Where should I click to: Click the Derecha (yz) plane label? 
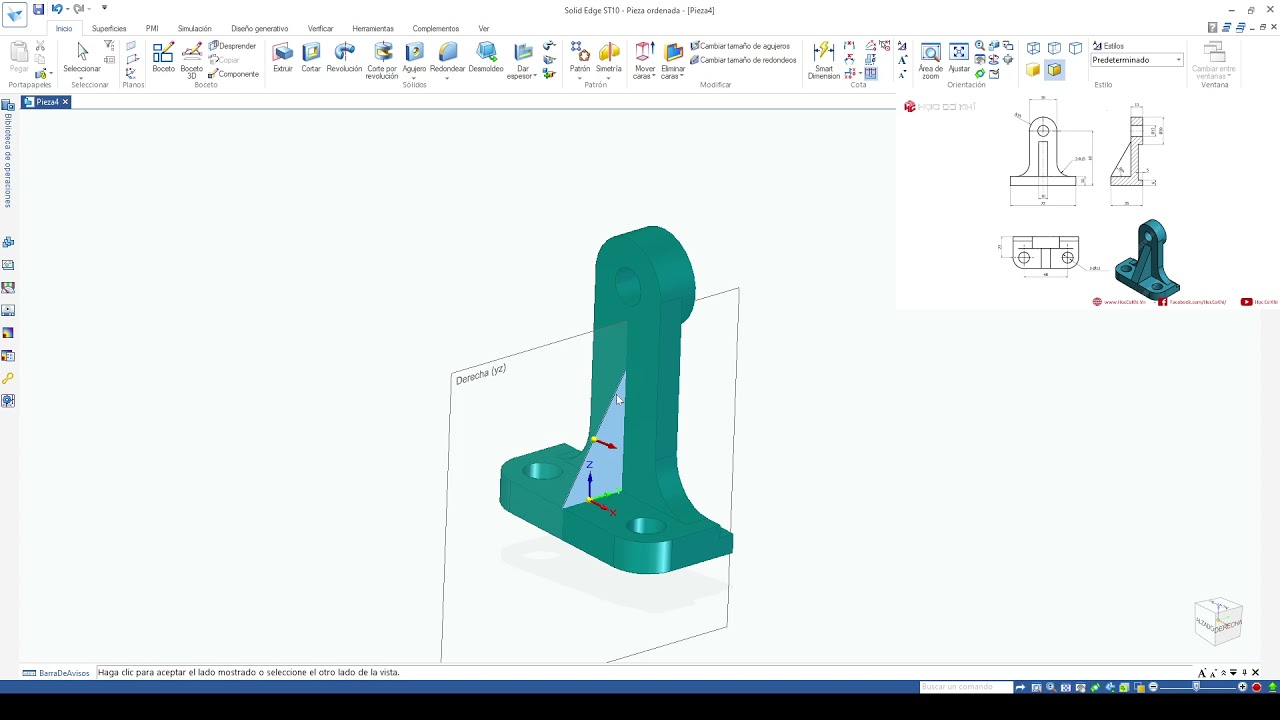click(x=481, y=375)
